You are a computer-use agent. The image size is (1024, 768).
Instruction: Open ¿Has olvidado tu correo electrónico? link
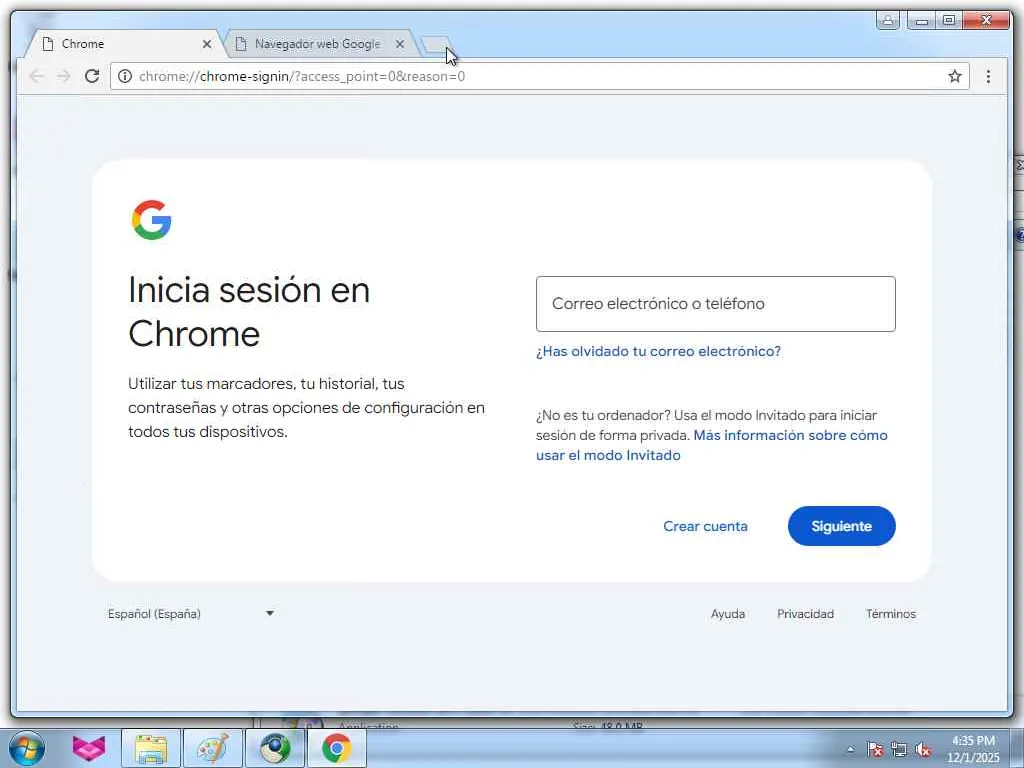pyautogui.click(x=658, y=351)
